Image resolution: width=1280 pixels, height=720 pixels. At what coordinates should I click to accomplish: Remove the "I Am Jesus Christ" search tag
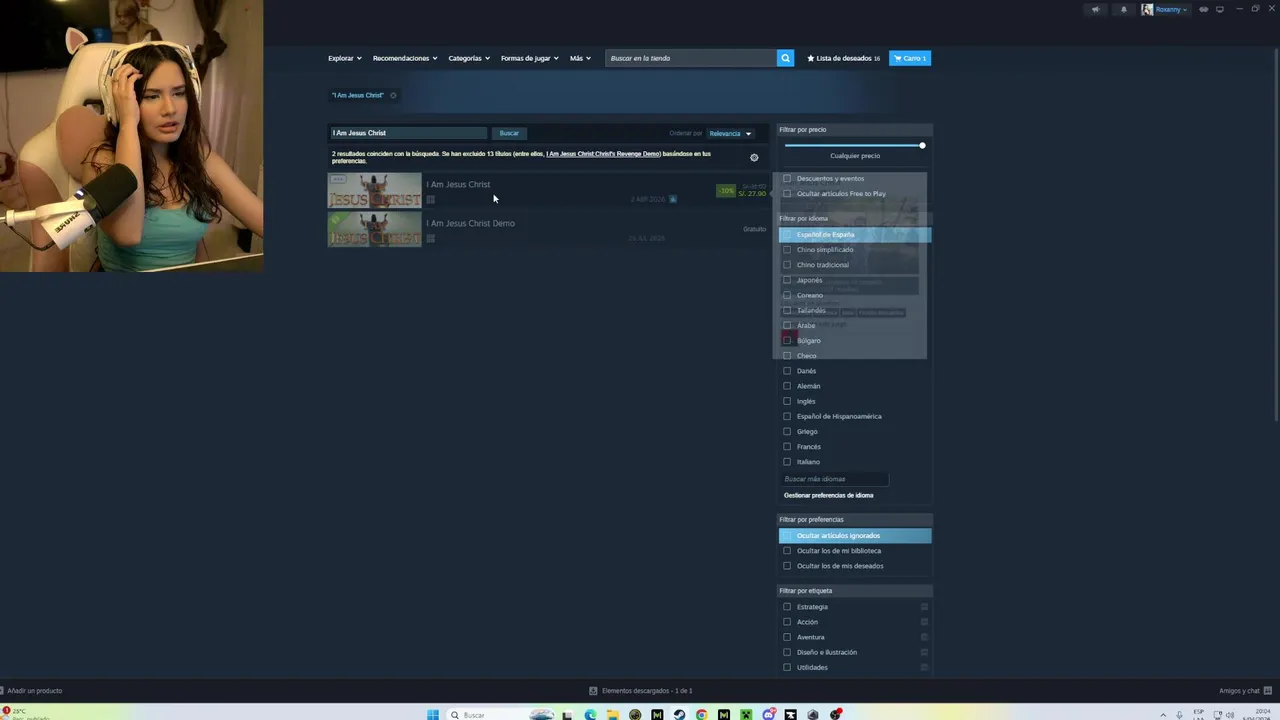pos(393,95)
